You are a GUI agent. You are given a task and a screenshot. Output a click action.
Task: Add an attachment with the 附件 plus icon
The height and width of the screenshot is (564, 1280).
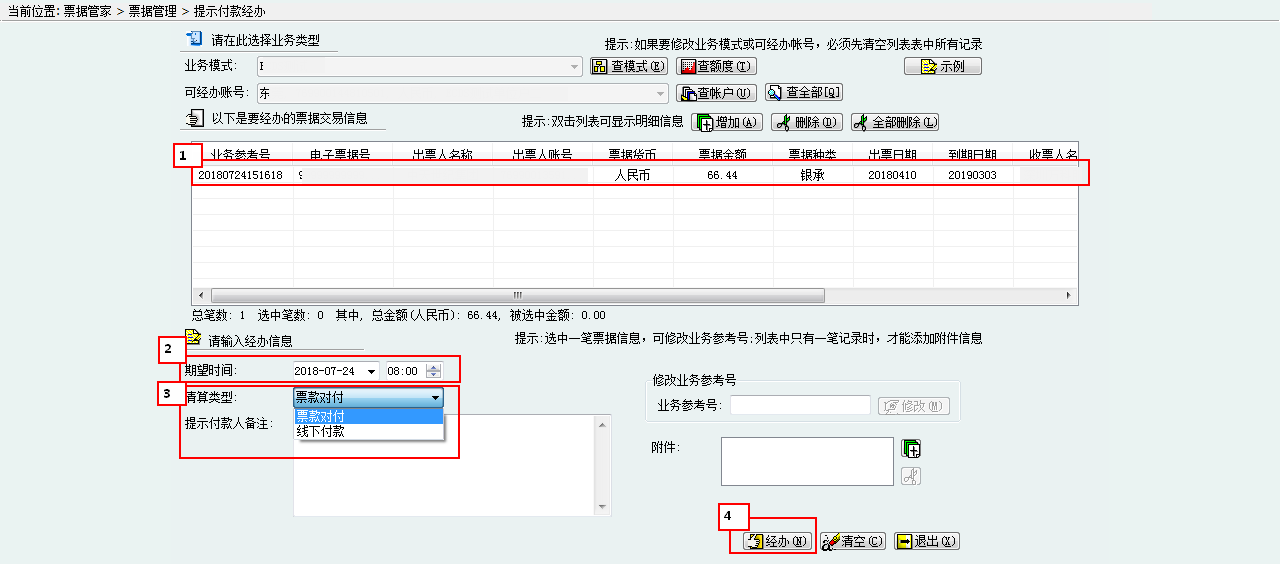(x=910, y=448)
